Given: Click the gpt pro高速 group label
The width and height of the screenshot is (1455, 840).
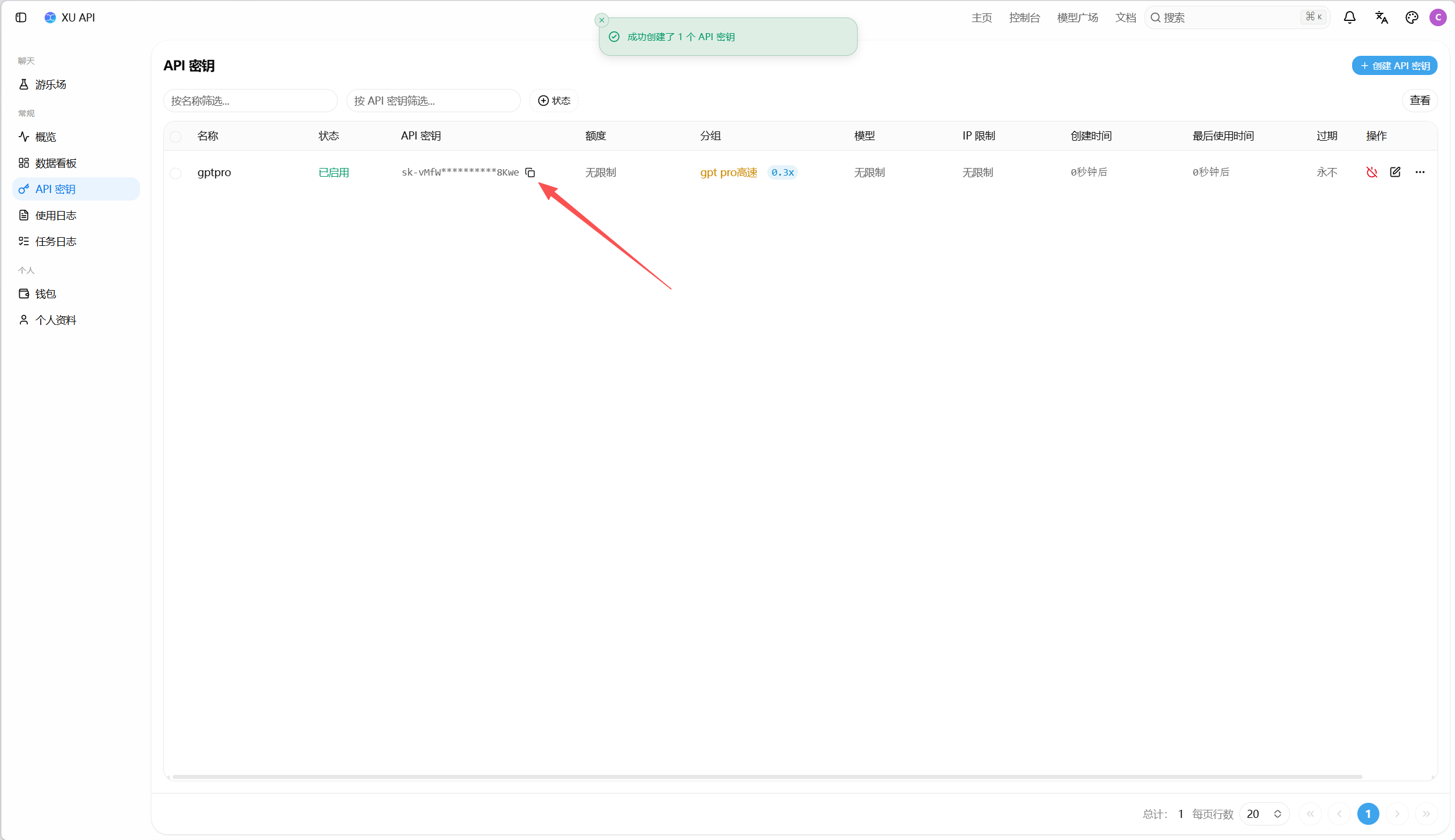Looking at the screenshot, I should [x=728, y=172].
